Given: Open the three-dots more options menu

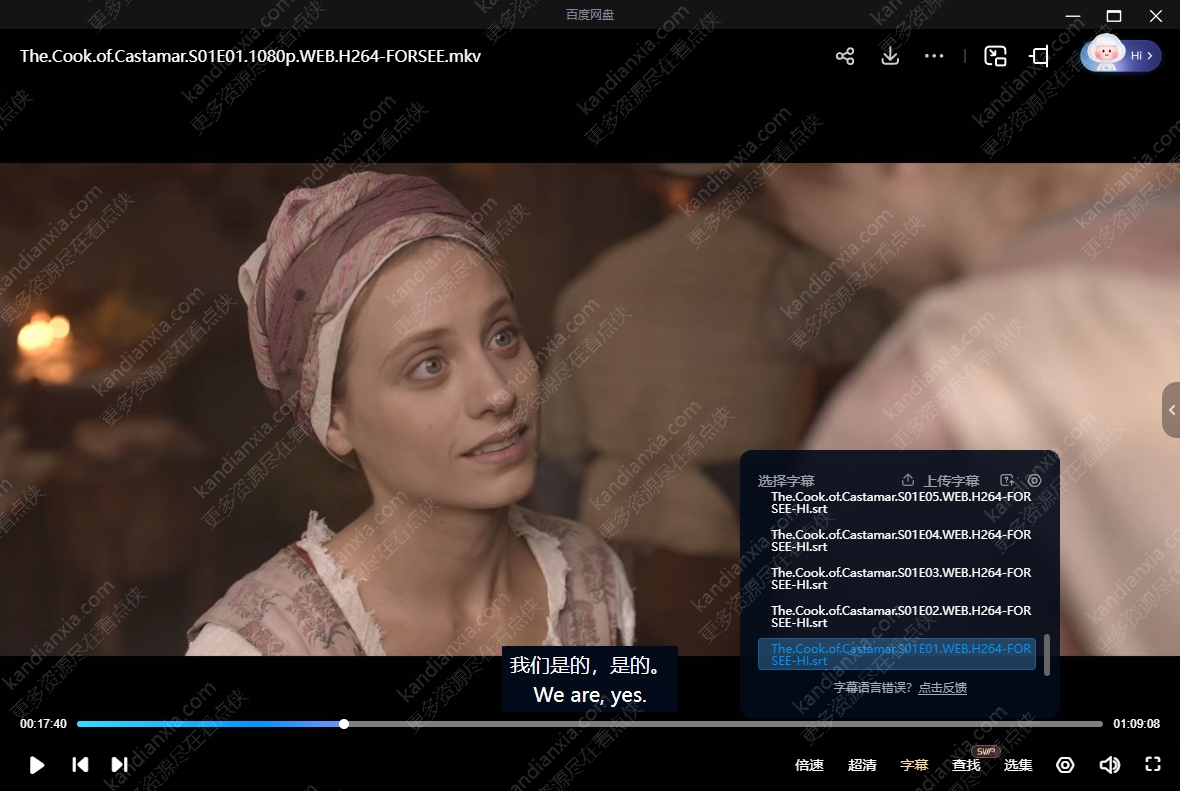Looking at the screenshot, I should [934, 57].
